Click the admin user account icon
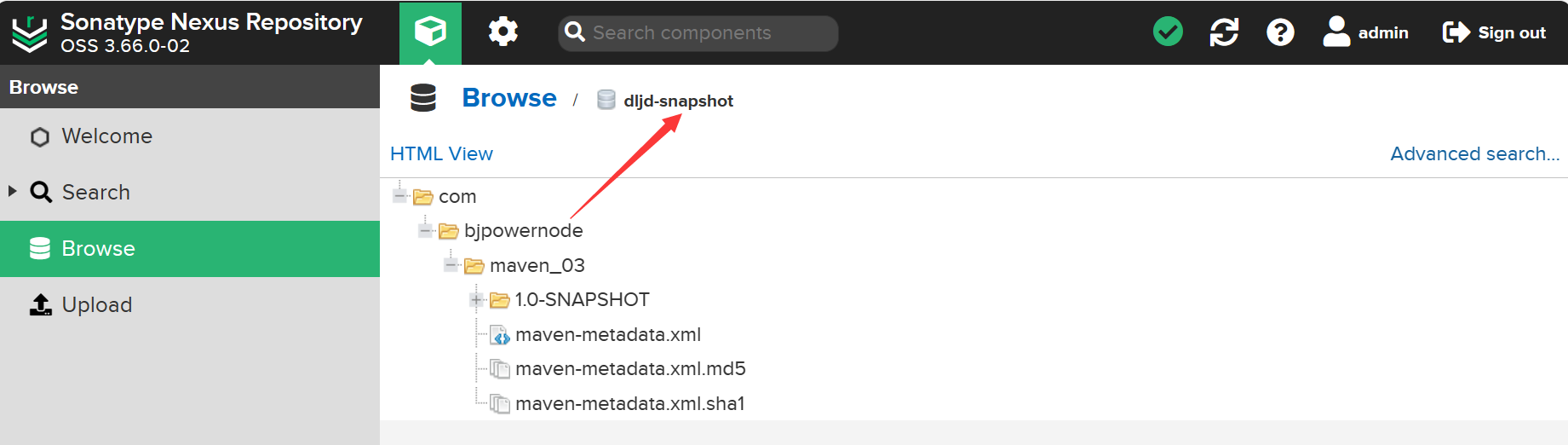This screenshot has height=445, width=1568. click(x=1336, y=32)
